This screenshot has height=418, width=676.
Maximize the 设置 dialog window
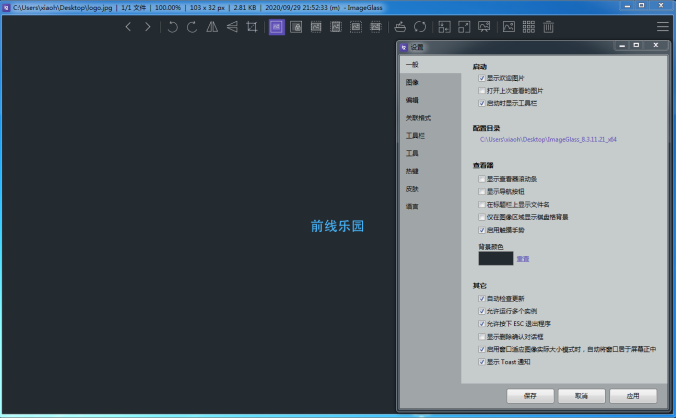(636, 45)
